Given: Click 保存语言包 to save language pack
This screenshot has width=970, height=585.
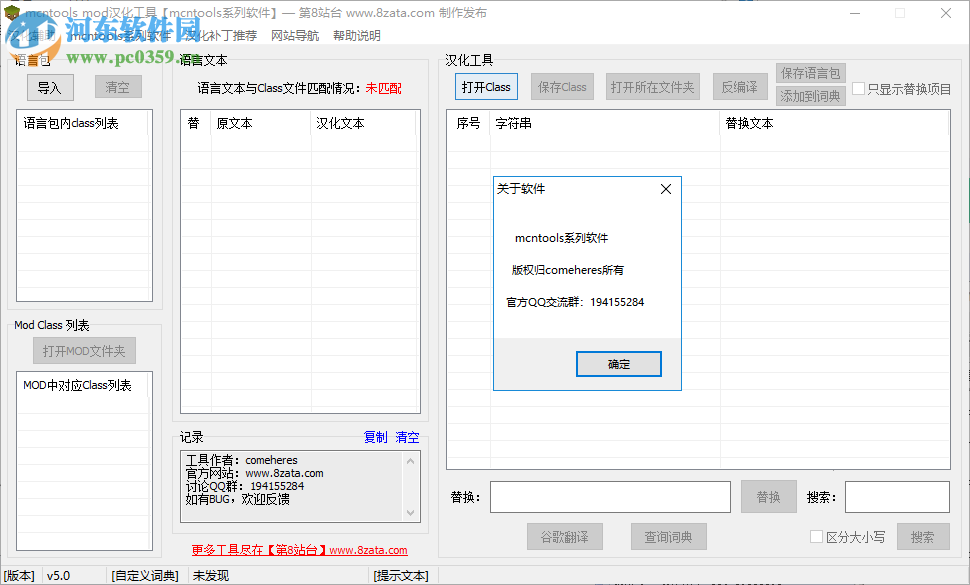Looking at the screenshot, I should (x=810, y=72).
